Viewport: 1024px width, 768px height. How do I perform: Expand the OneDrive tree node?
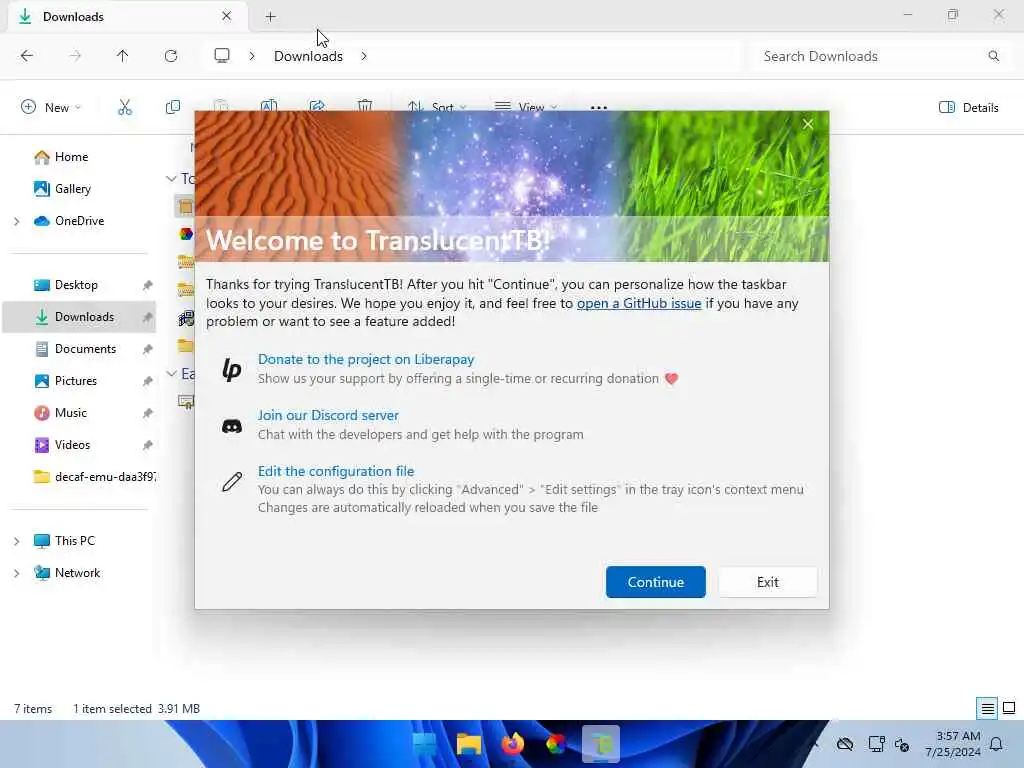click(16, 221)
